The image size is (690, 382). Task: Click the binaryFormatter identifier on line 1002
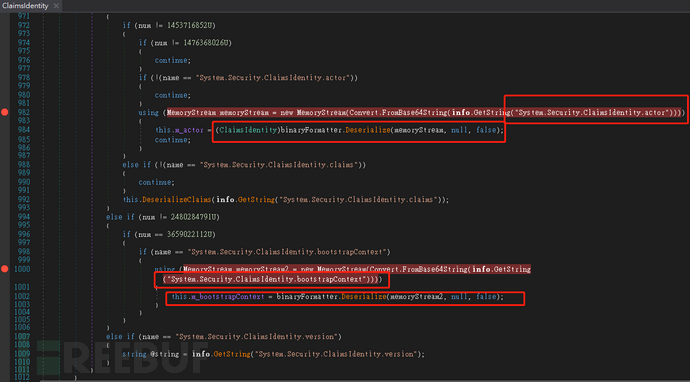point(308,297)
